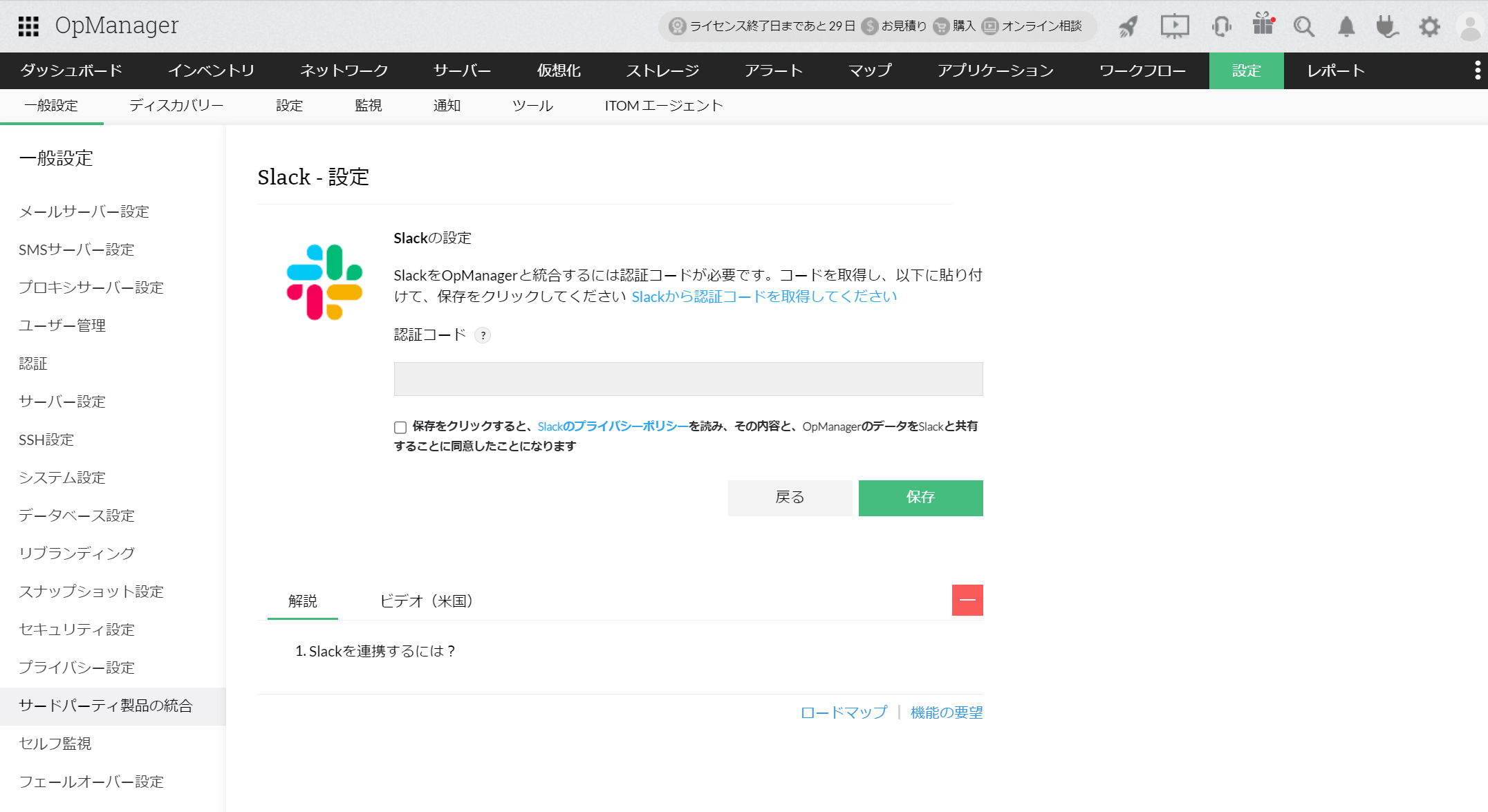Switch to the ビデオ（米国）tab
This screenshot has width=1488, height=812.
[427, 601]
